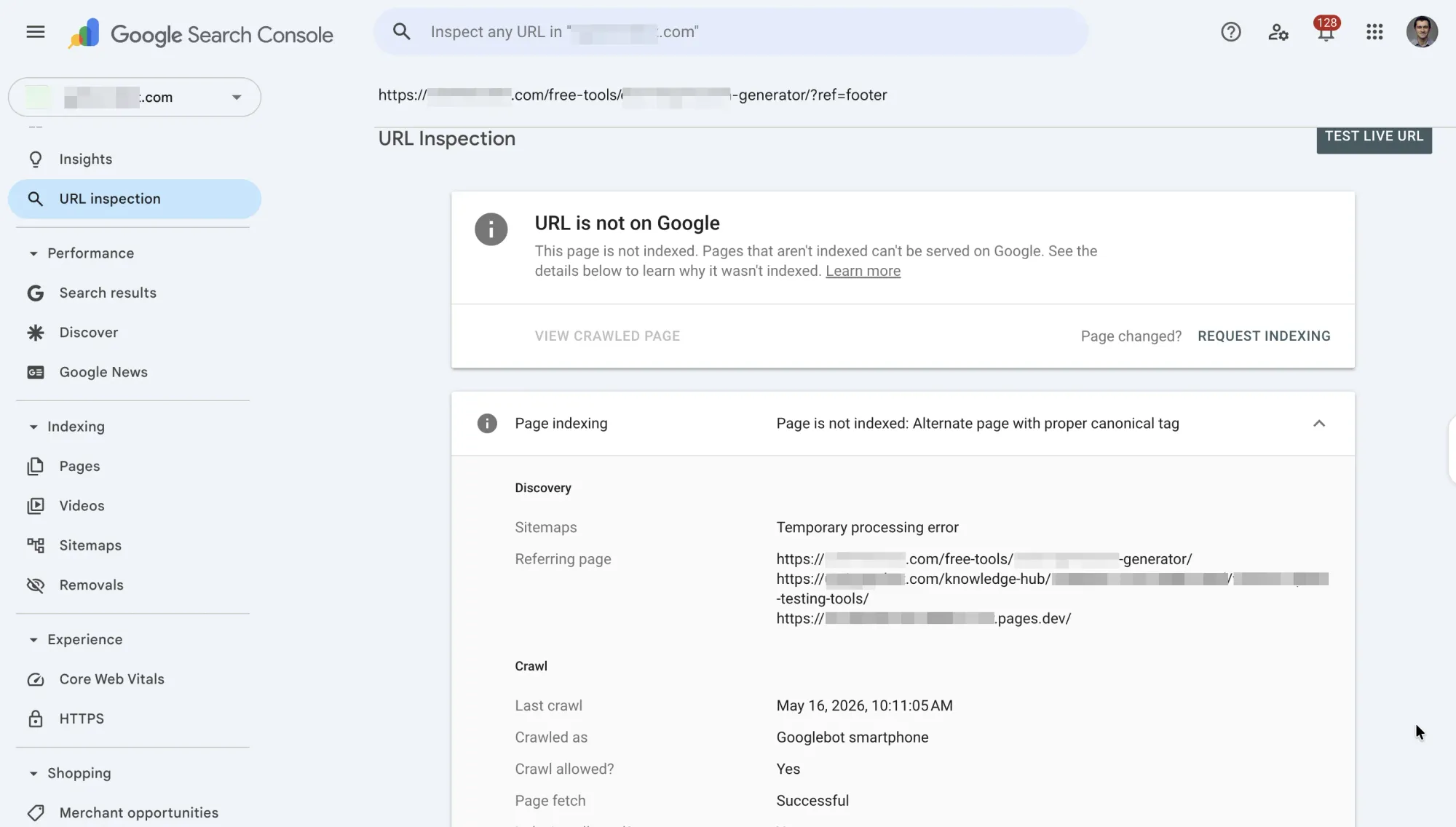Click the Videos icon in the sidebar
Viewport: 1456px width, 827px height.
(35, 506)
